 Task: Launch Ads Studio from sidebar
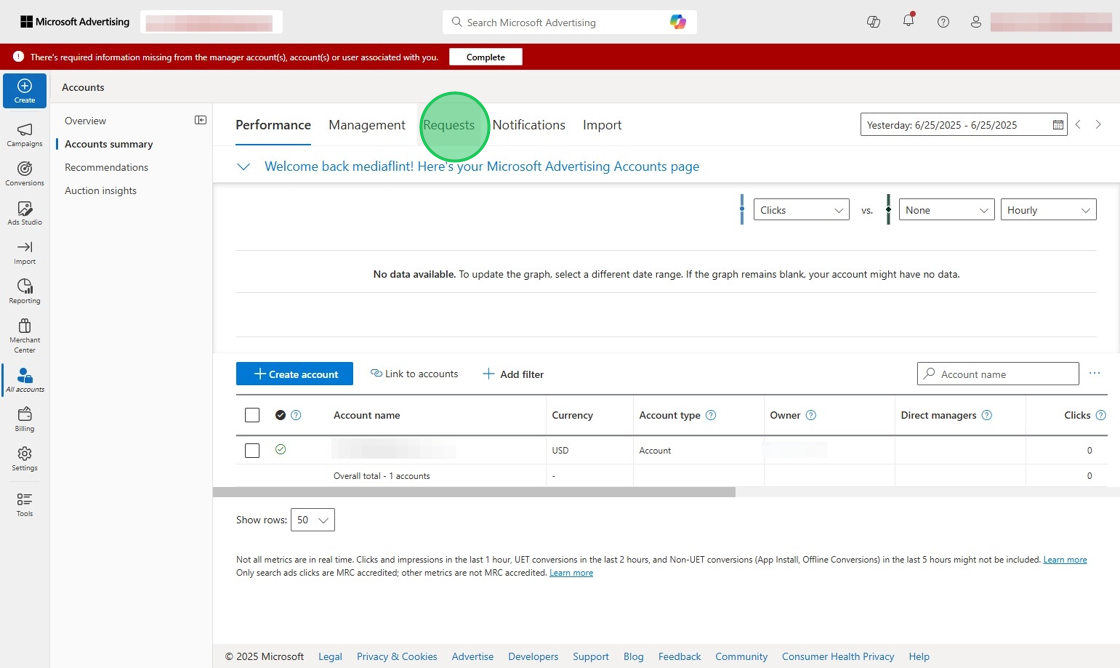point(24,213)
